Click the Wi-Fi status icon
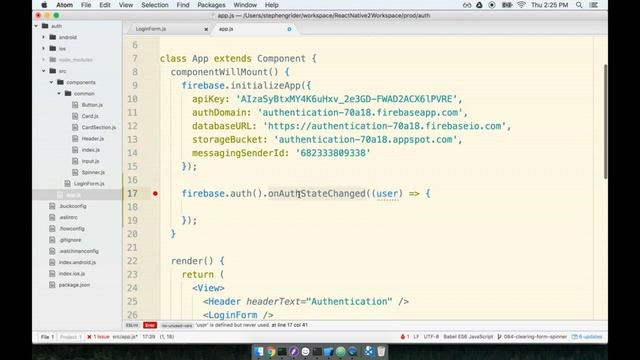This screenshot has width=640, height=360. (521, 5)
